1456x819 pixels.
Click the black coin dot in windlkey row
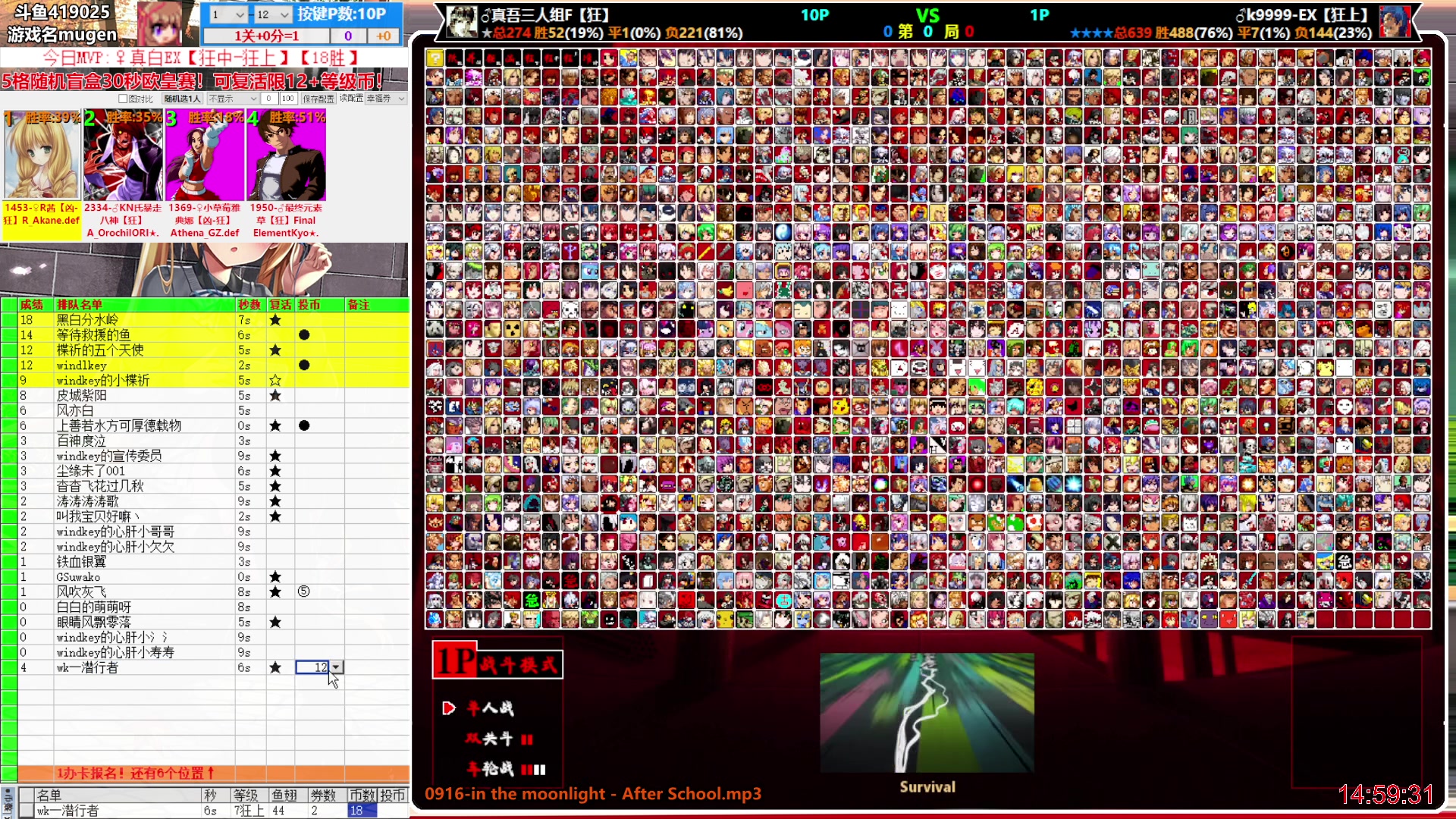304,366
